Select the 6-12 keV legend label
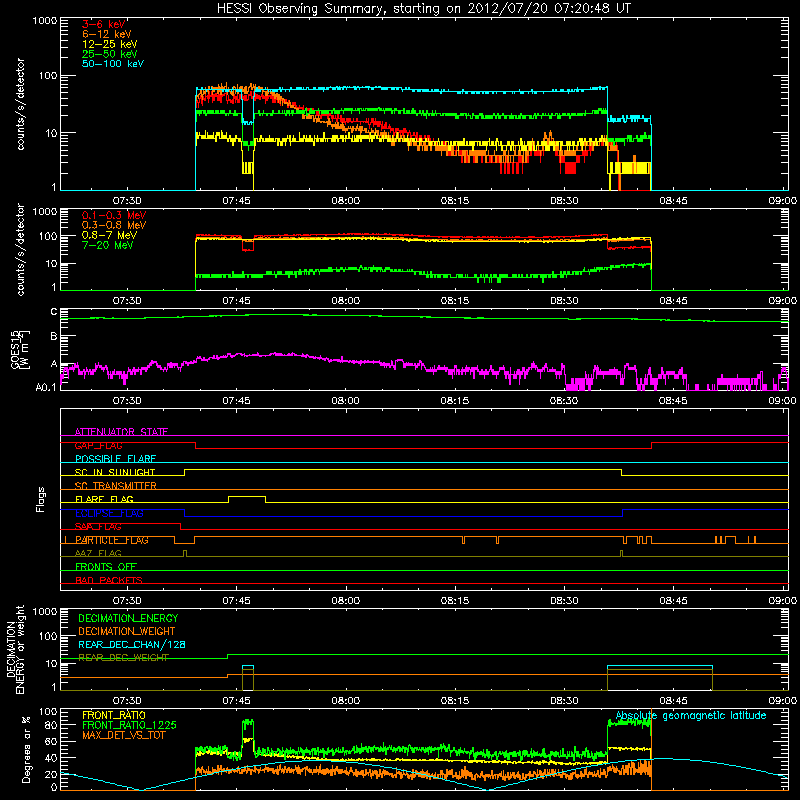The height and width of the screenshot is (800, 800). (107, 34)
